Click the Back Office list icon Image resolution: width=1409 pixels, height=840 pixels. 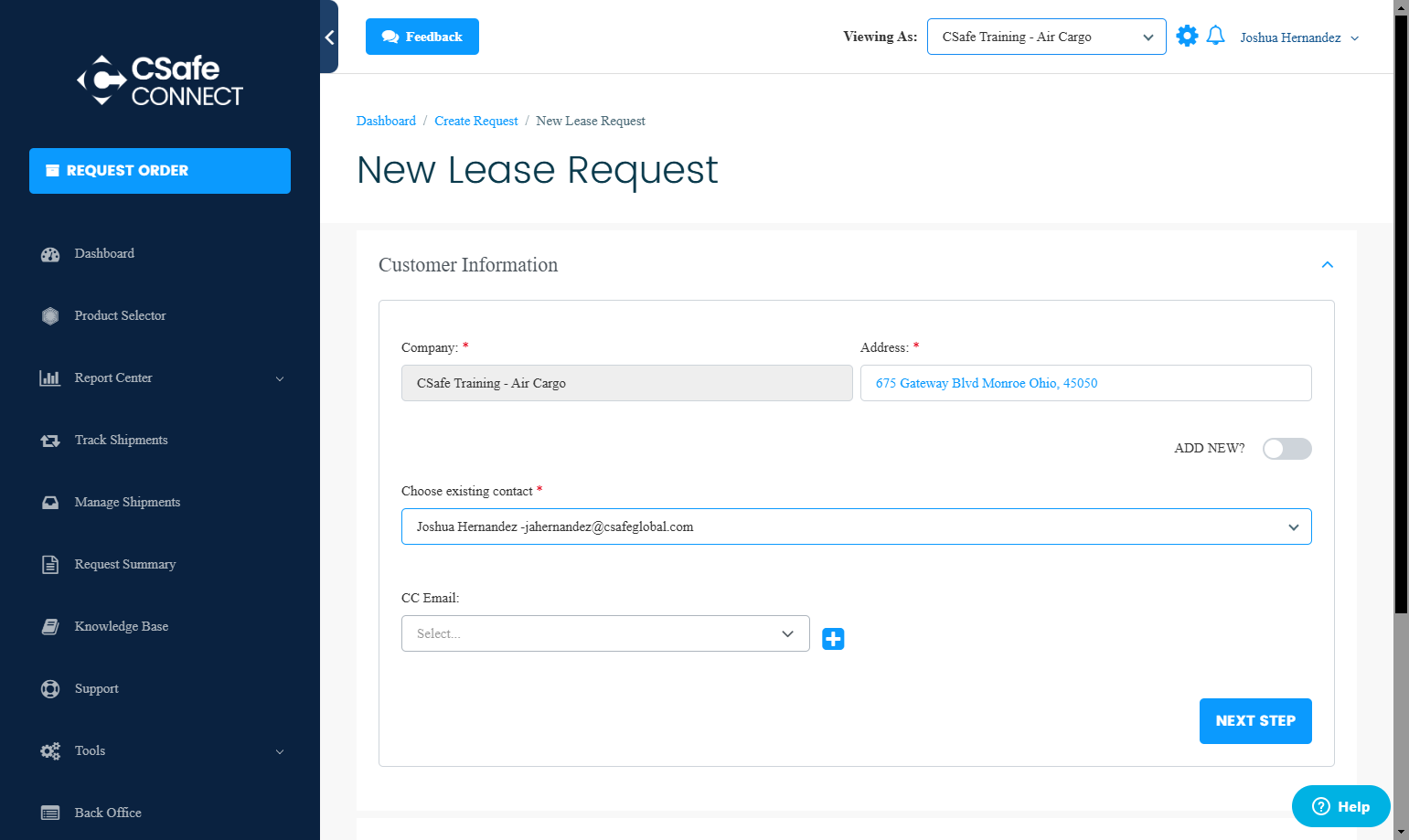tap(50, 813)
